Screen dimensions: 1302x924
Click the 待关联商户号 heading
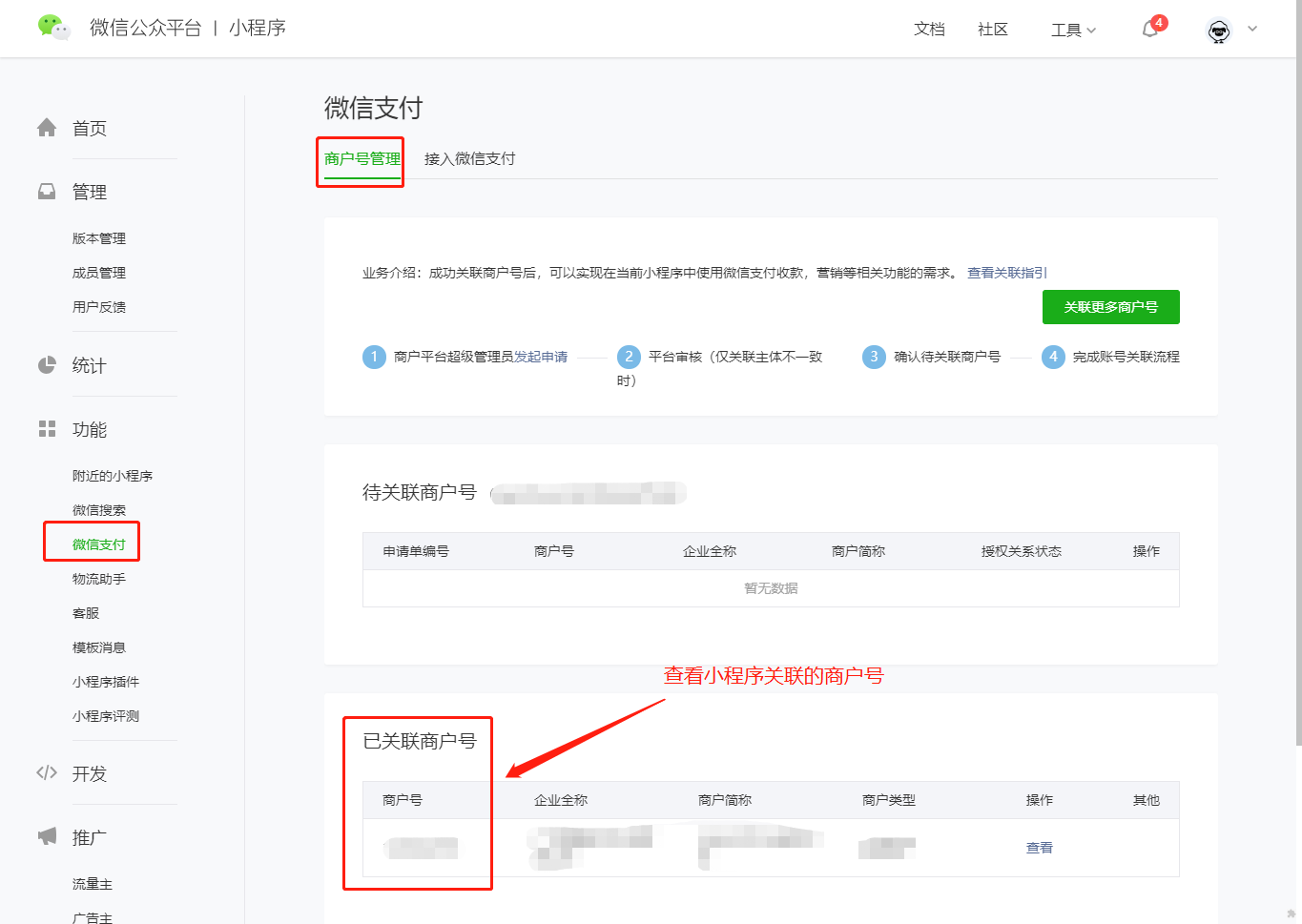420,492
